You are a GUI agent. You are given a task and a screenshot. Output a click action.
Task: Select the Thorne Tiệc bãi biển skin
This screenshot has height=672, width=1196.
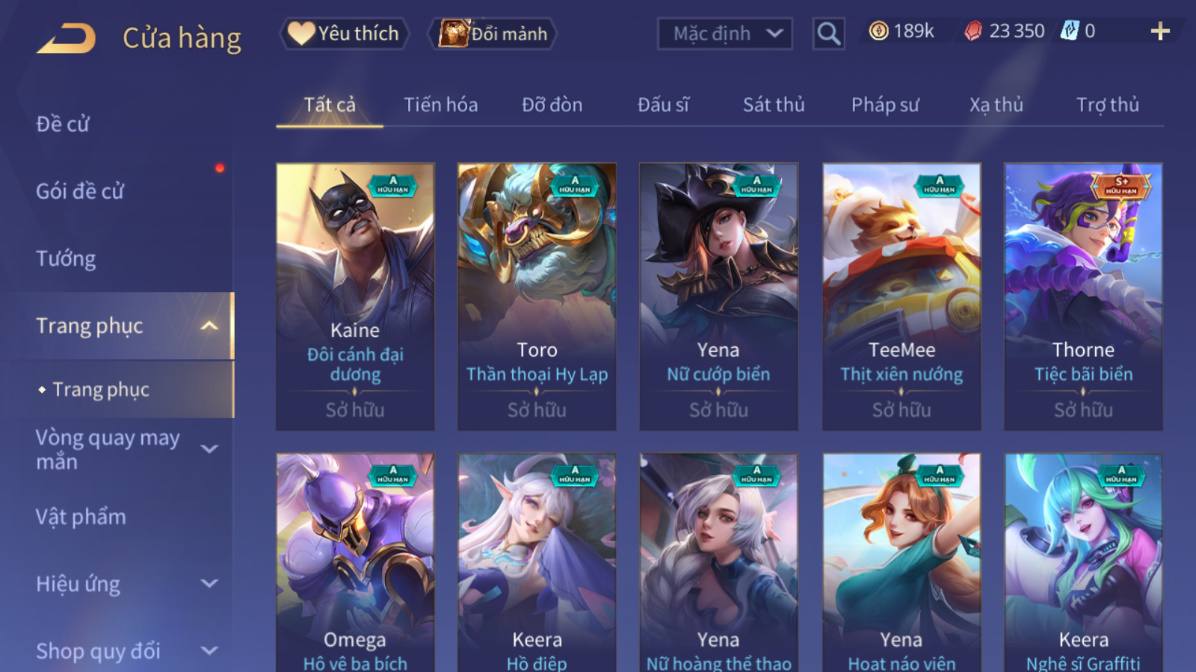1083,297
